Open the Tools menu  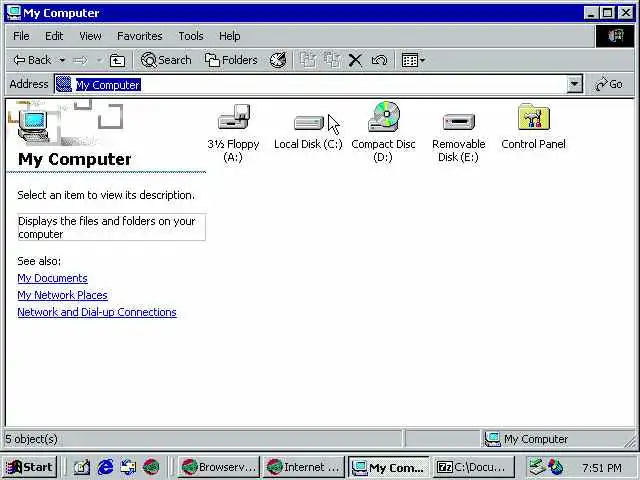tap(191, 36)
